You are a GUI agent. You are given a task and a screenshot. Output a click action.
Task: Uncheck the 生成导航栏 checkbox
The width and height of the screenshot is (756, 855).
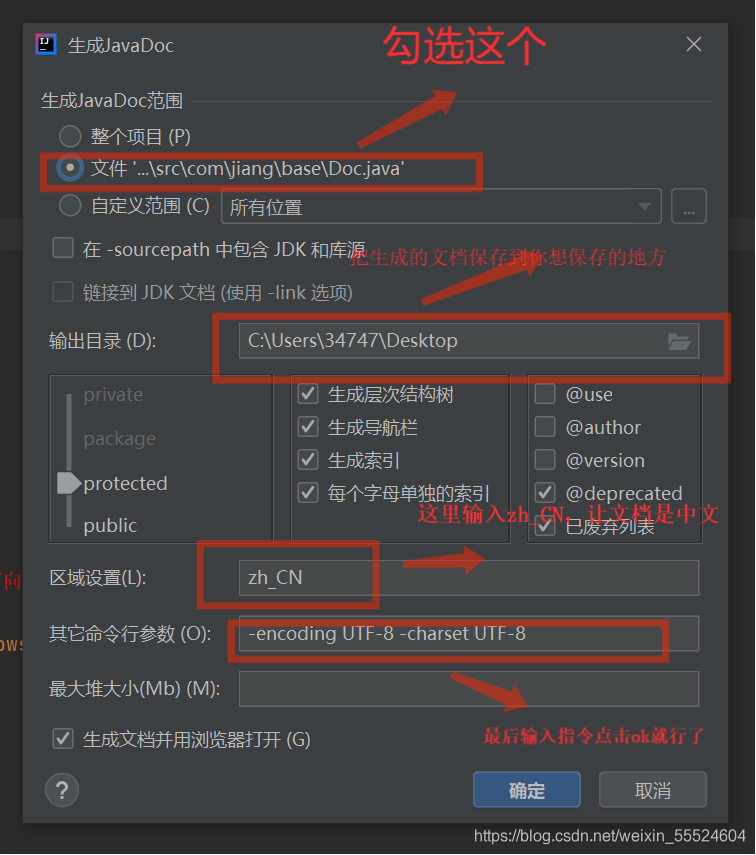[308, 427]
